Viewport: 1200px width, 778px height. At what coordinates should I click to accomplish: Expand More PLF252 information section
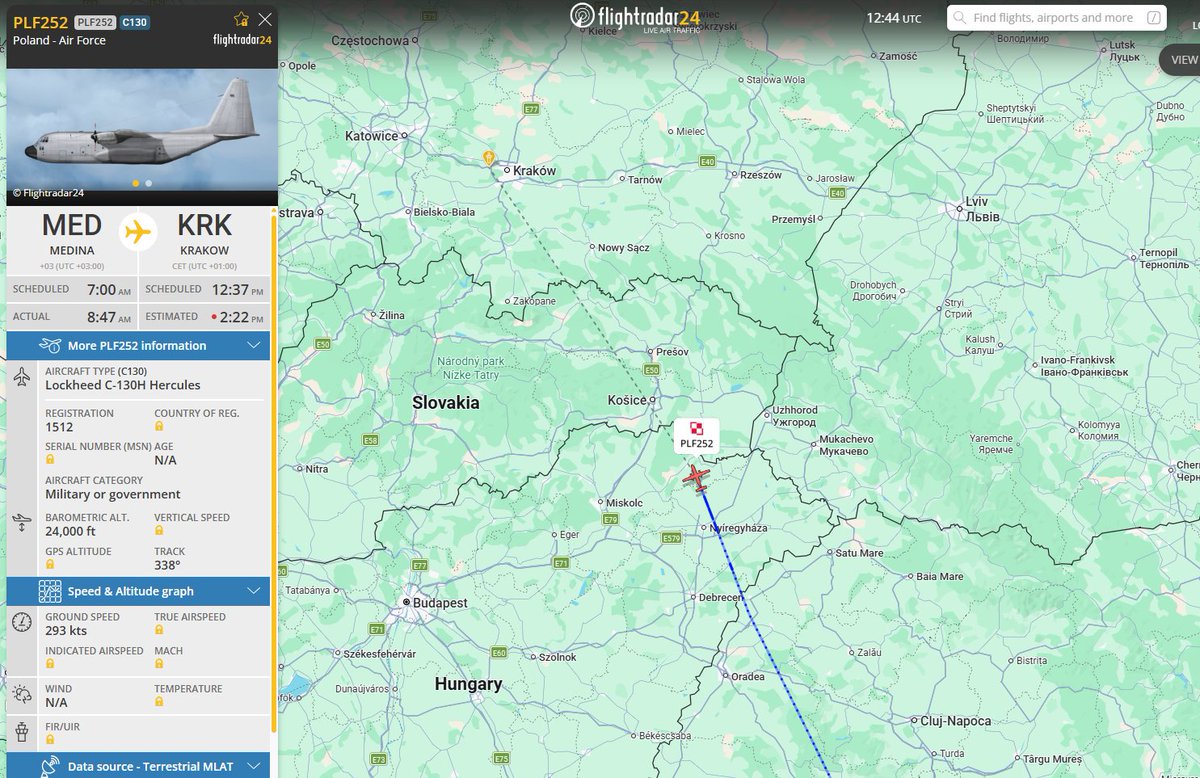(138, 346)
